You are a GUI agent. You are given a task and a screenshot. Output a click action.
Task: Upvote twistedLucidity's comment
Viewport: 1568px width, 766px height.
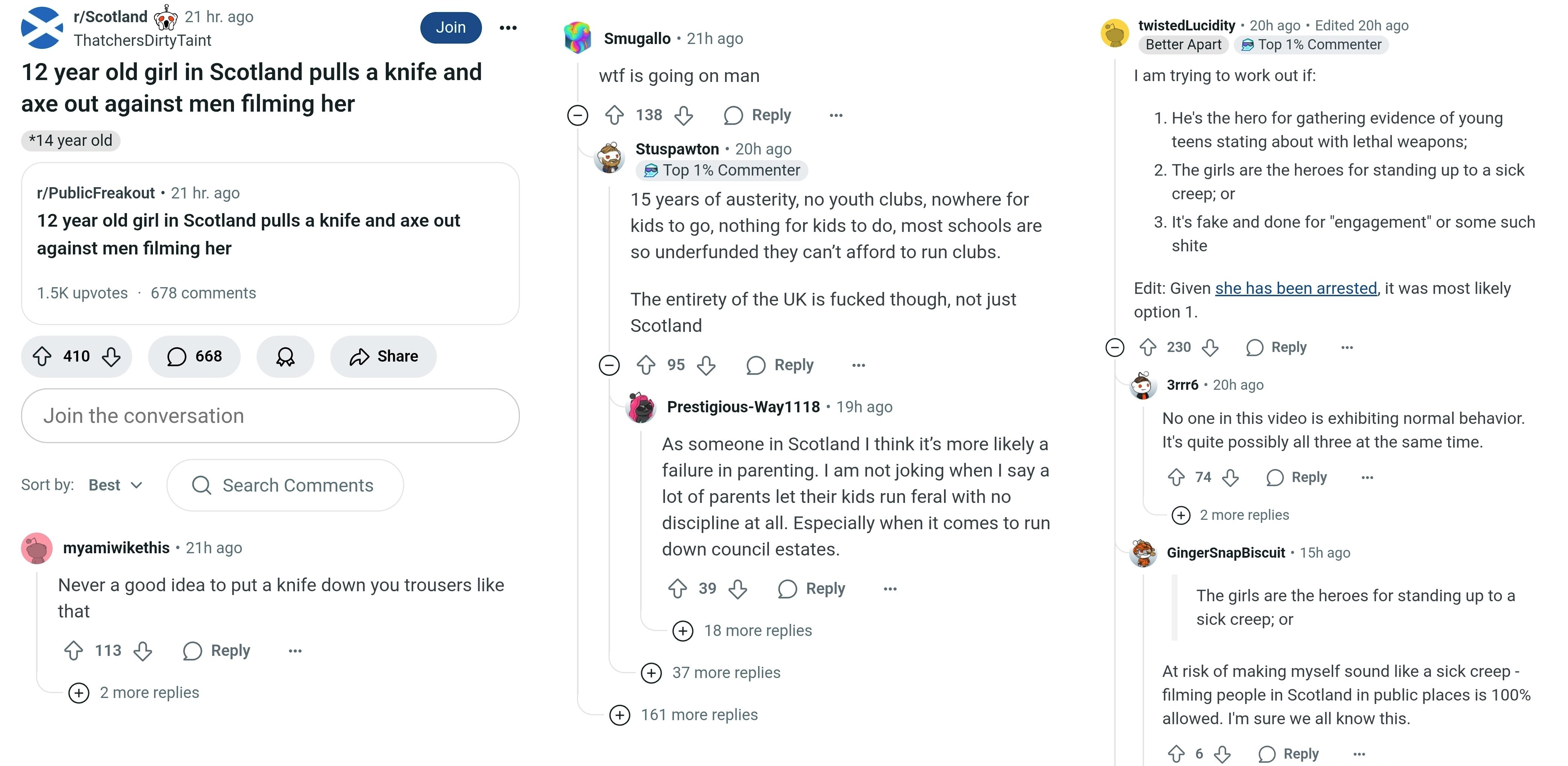coord(1148,347)
